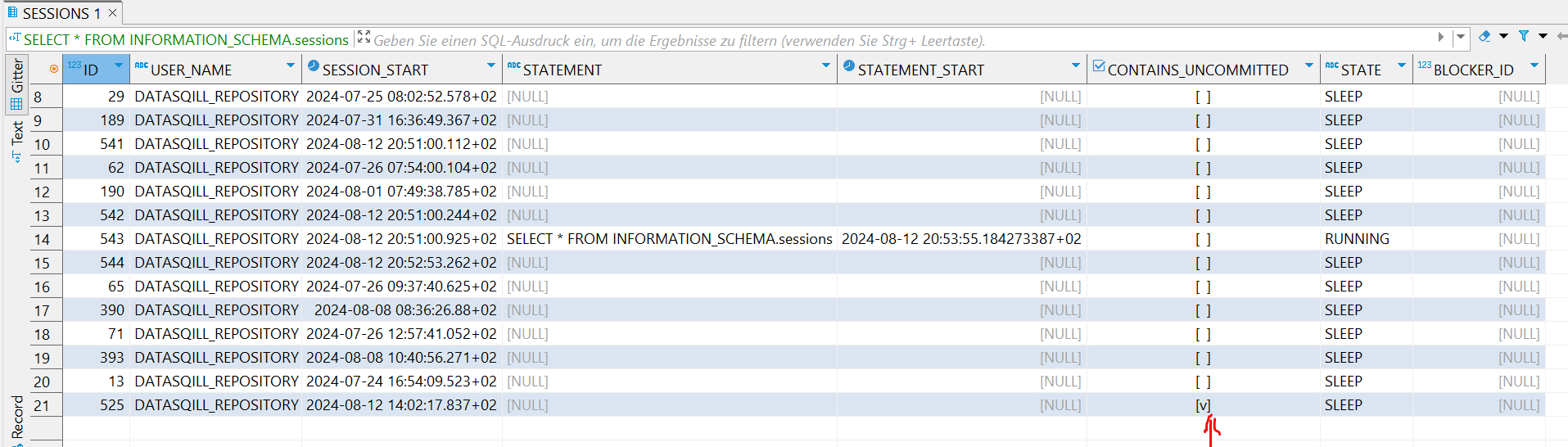This screenshot has width=1568, height=447.
Task: Click the expand filter panel icon
Action: pos(364,38)
